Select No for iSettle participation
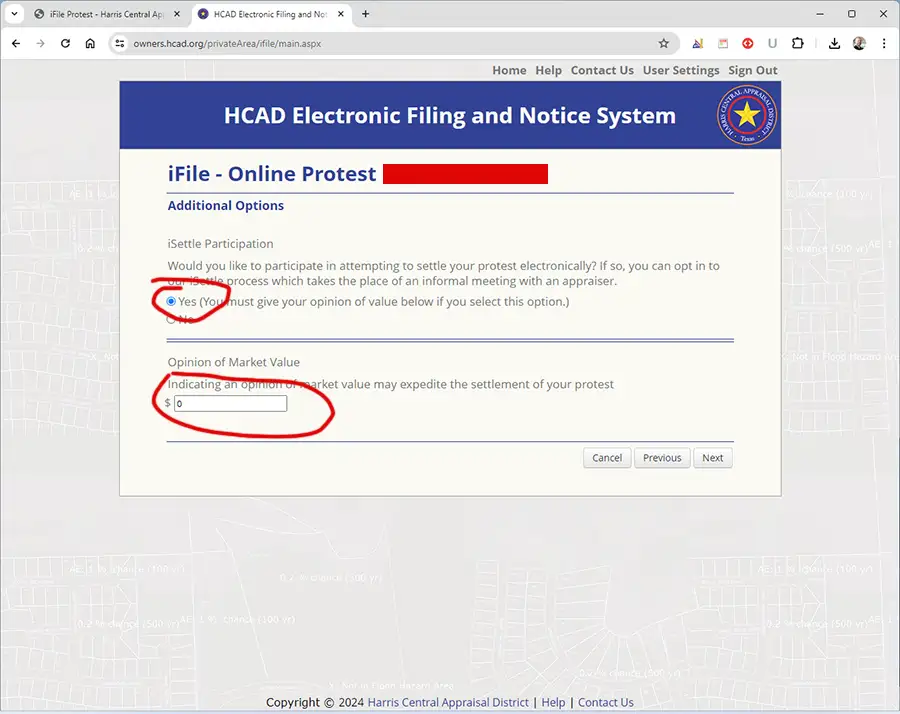Image resolution: width=900 pixels, height=714 pixels. 171,320
